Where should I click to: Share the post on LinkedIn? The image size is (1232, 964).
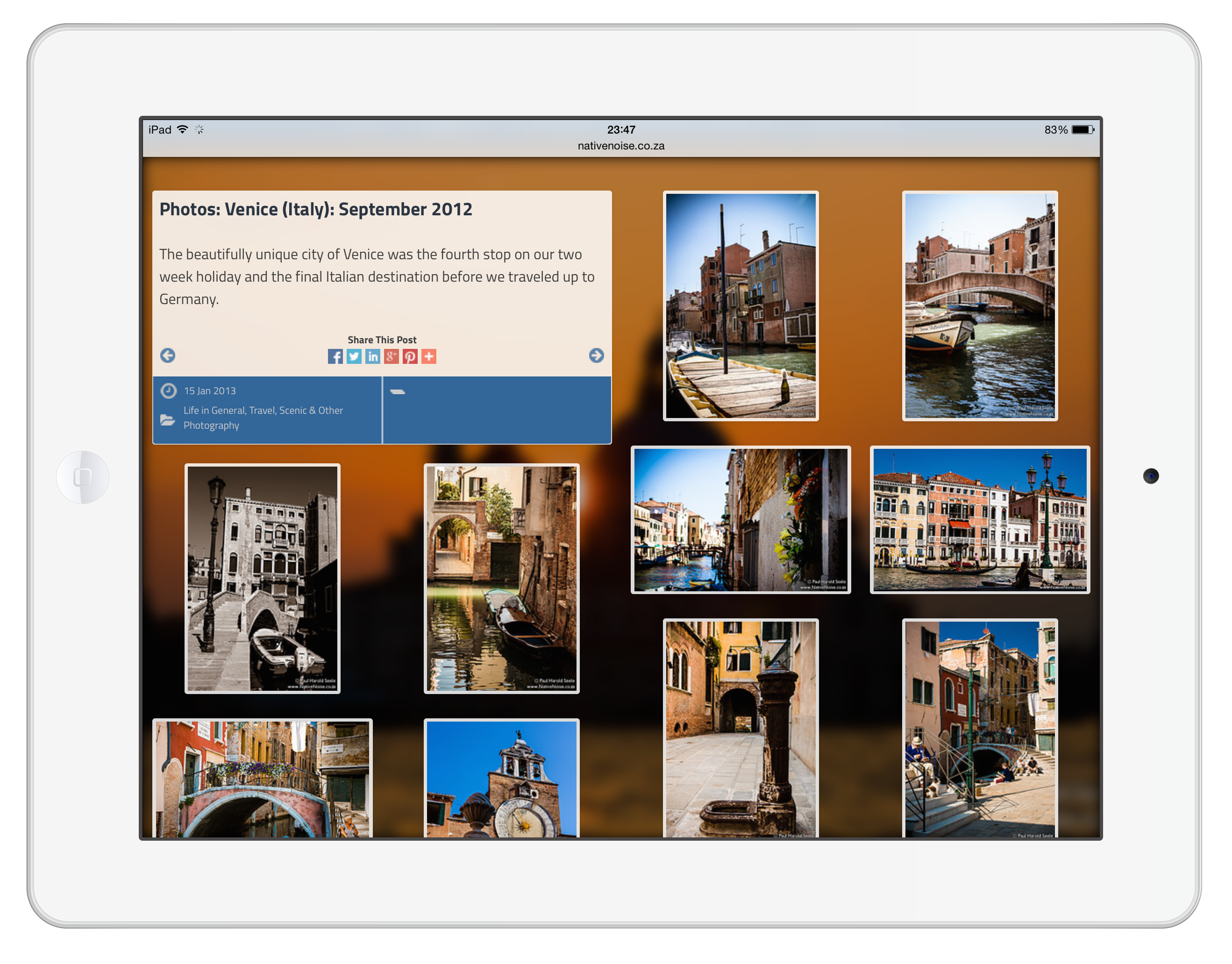[373, 356]
